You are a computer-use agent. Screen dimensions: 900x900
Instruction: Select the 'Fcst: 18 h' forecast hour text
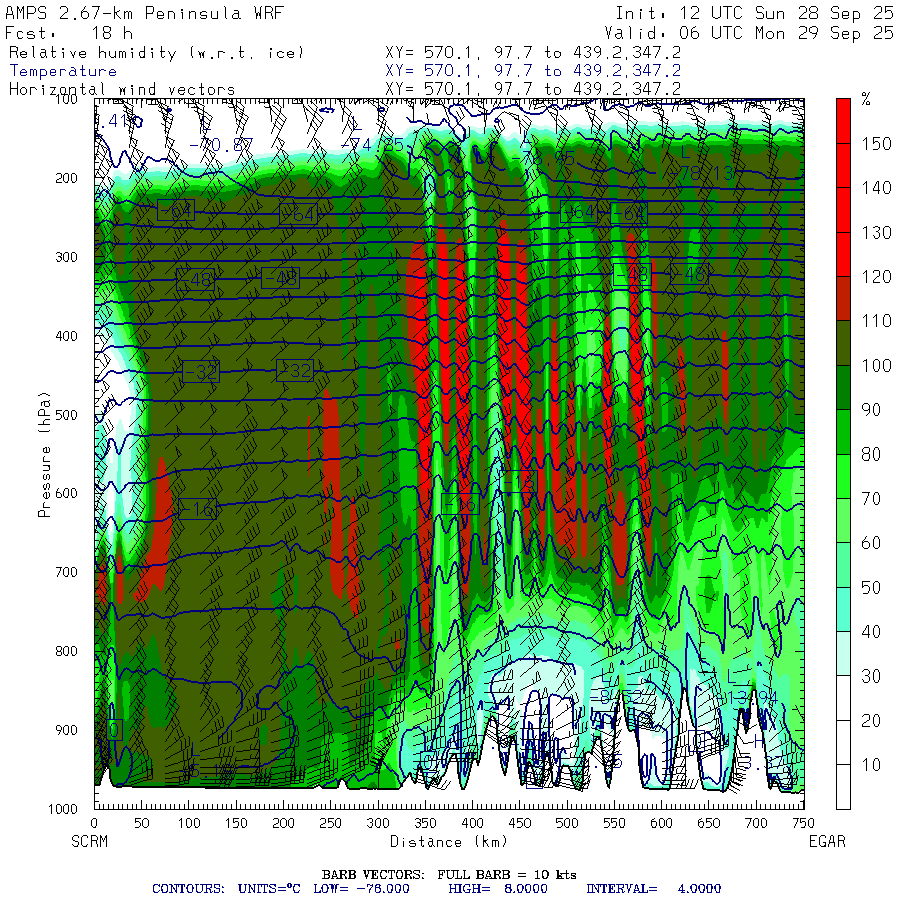point(69,33)
